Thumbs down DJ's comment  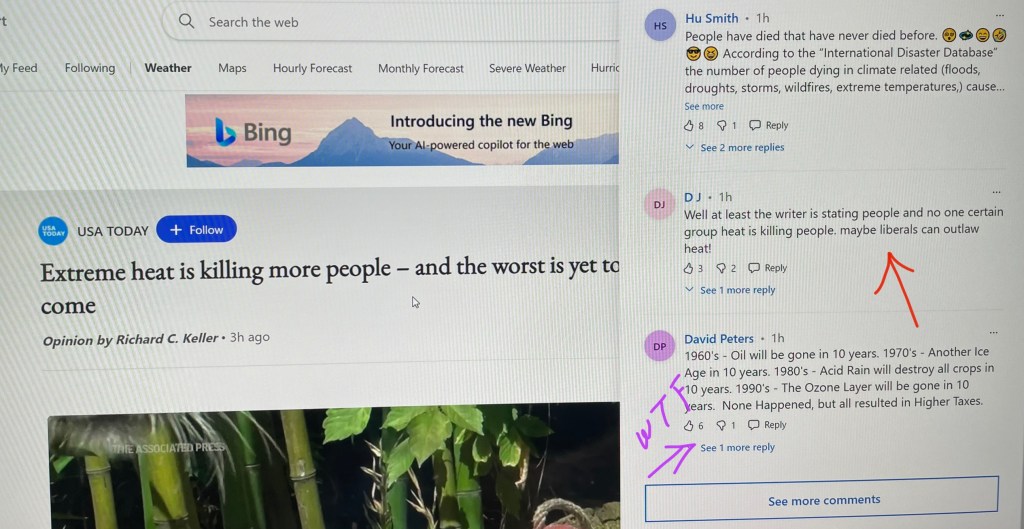pos(721,268)
